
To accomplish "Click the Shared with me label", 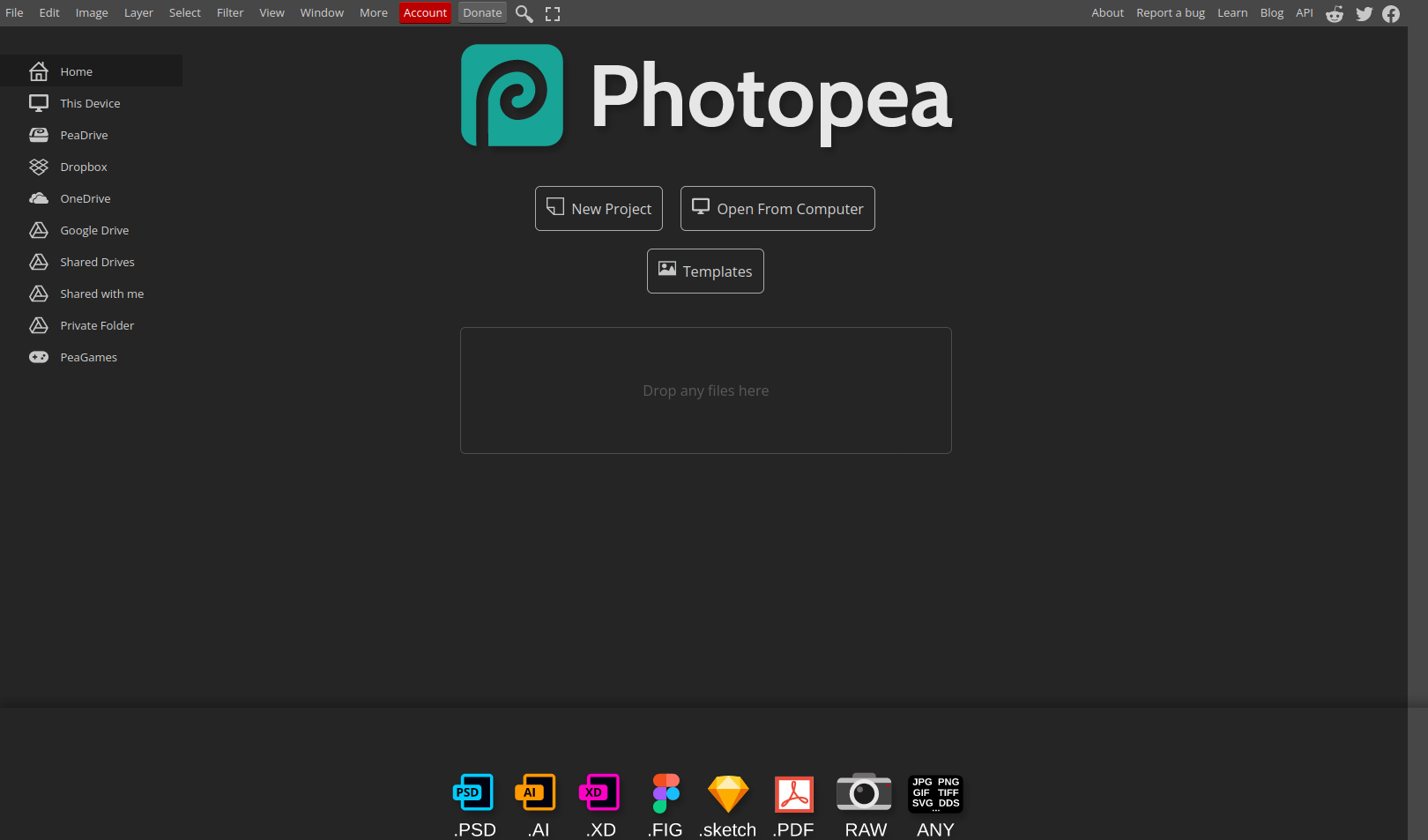I will (x=101, y=294).
